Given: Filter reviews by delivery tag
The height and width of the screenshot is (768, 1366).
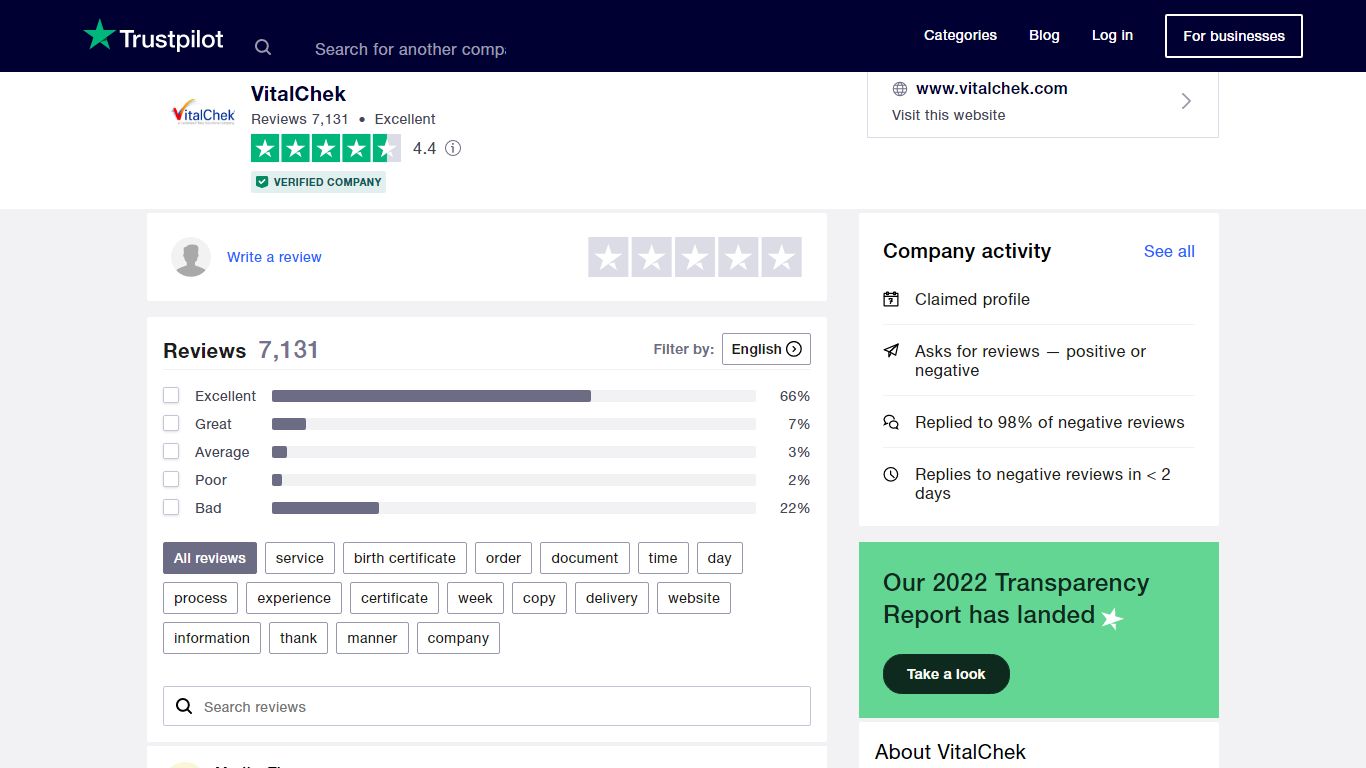Looking at the screenshot, I should (x=612, y=598).
